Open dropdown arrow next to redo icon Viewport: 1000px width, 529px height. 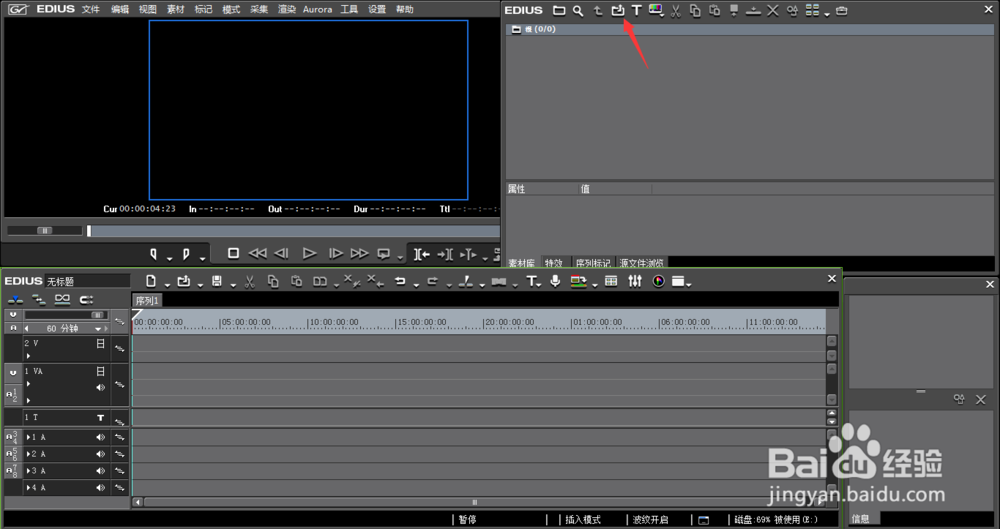point(448,285)
